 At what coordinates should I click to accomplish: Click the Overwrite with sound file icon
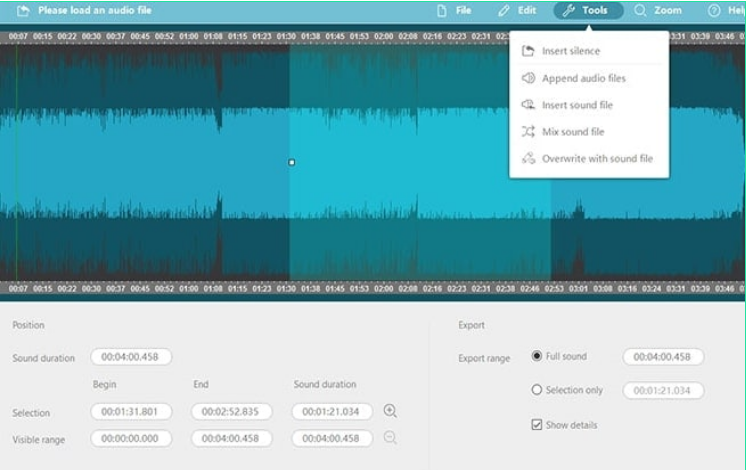(529, 159)
